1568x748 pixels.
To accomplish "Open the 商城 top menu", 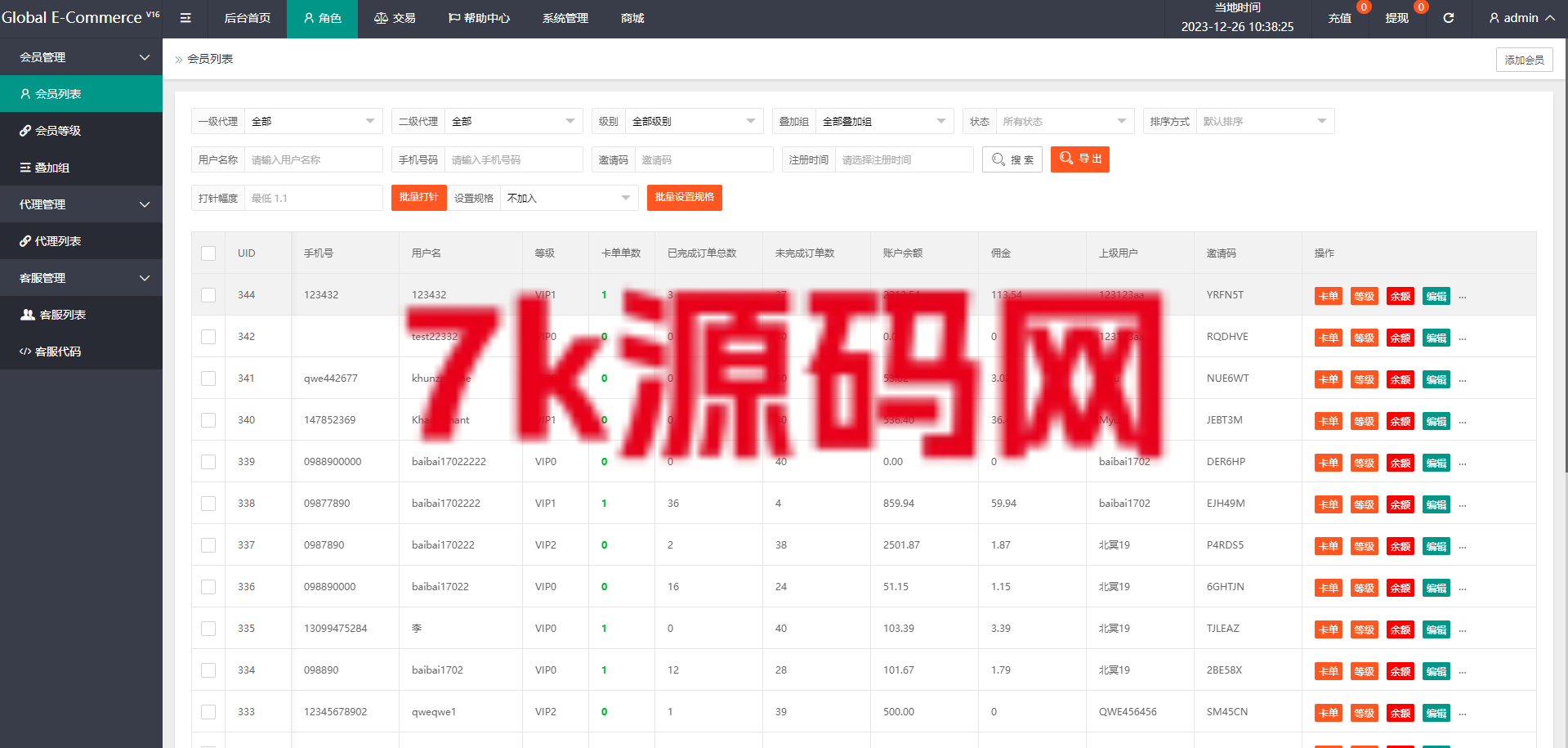I will coord(632,18).
